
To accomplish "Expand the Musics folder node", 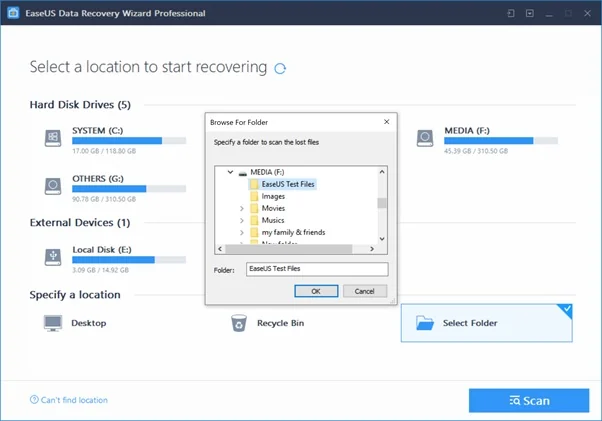I will tap(242, 220).
